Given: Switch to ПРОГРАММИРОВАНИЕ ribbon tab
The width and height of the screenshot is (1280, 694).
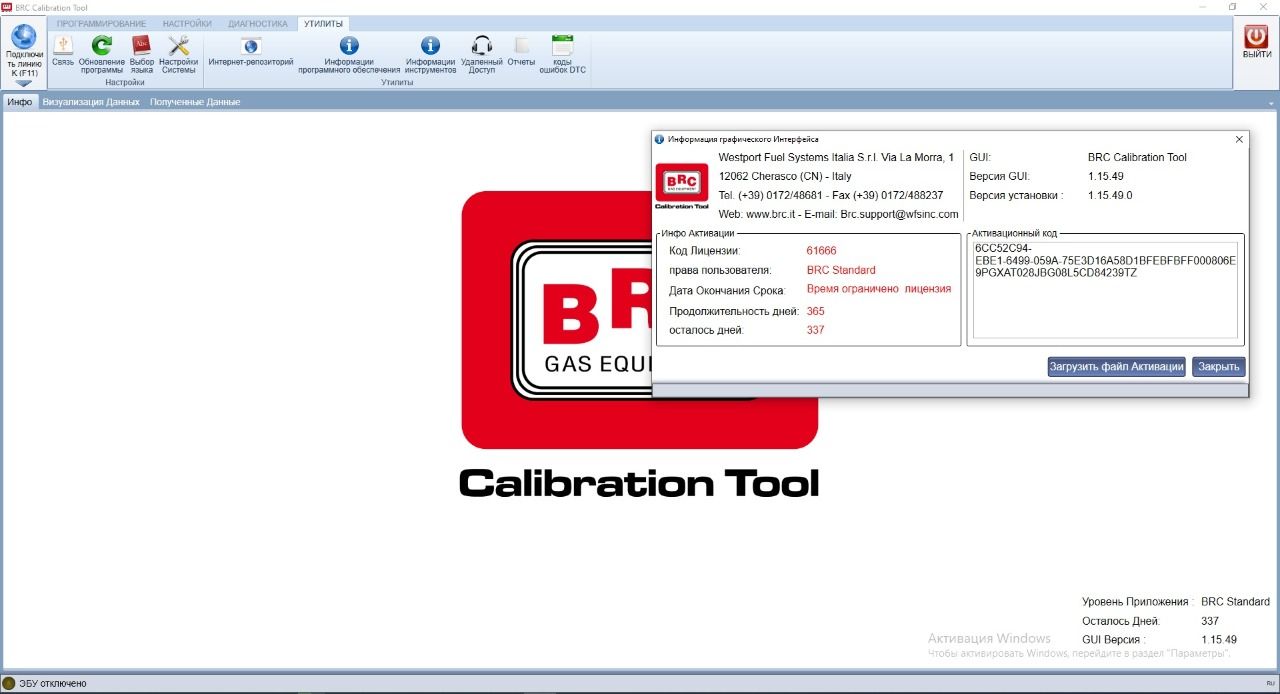Looking at the screenshot, I should [x=101, y=23].
